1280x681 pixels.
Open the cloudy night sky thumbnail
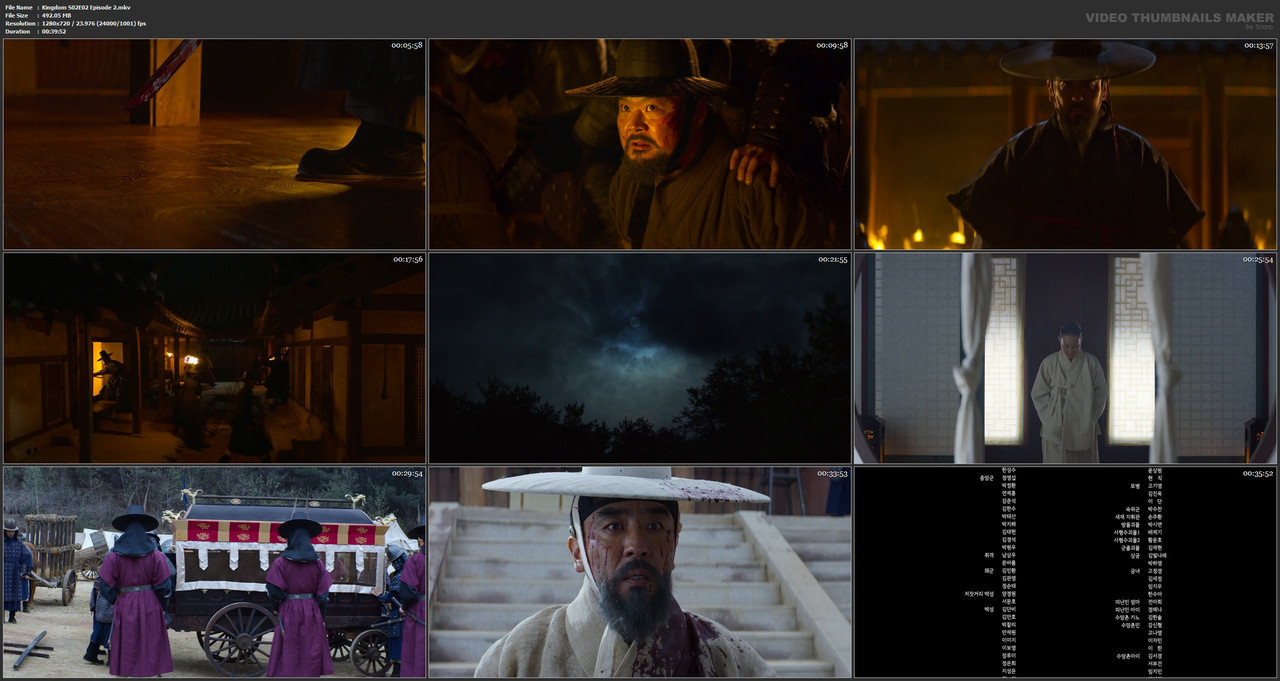[640, 358]
